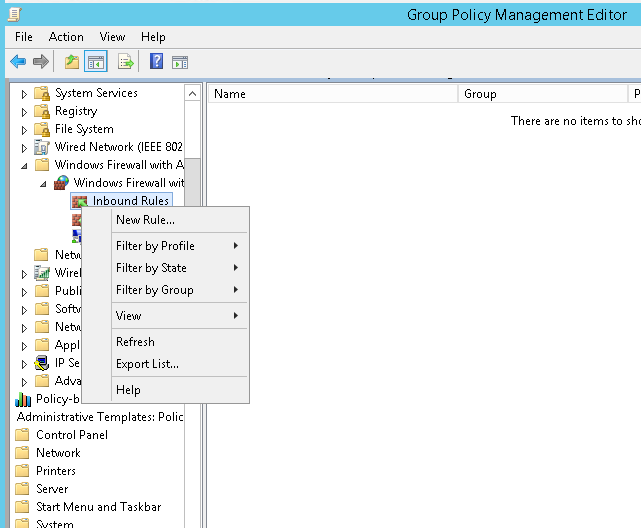Screen dimensions: 641x528
Task: Click the Inbound Rules brick icon
Action: [80, 201]
